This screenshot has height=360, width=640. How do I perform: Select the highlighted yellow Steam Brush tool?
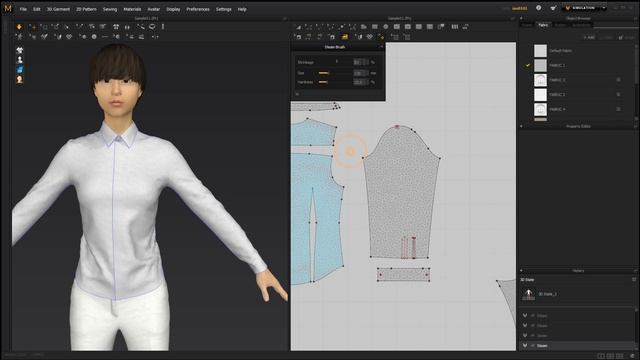pos(345,37)
